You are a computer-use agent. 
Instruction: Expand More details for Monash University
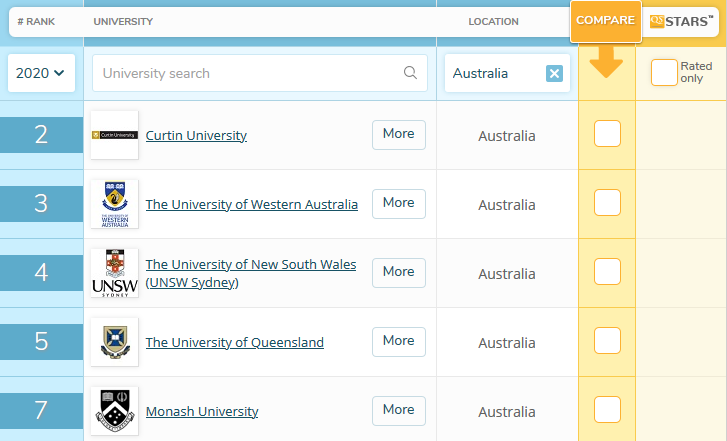398,410
